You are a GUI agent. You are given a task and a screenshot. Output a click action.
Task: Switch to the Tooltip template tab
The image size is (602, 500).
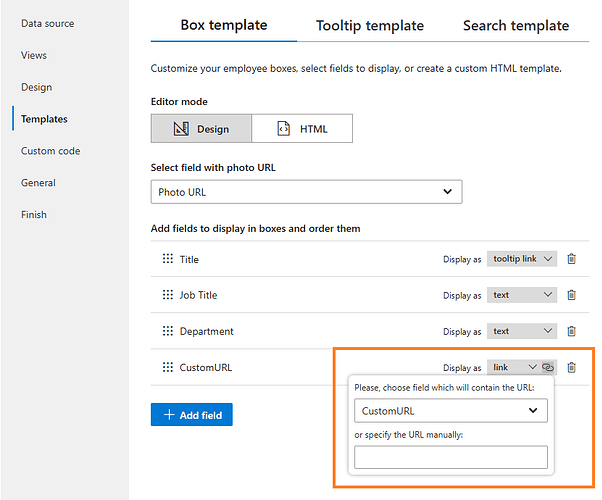click(370, 26)
